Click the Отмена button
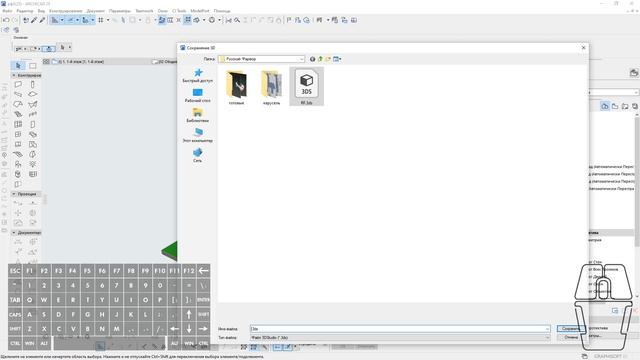 (x=570, y=338)
